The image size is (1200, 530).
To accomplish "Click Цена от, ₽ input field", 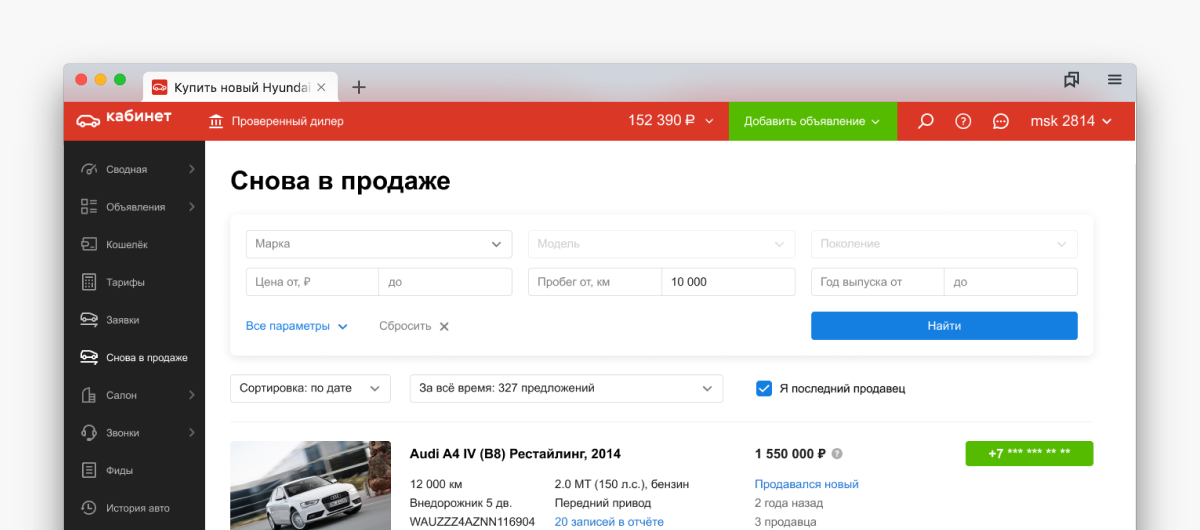I will [x=312, y=282].
